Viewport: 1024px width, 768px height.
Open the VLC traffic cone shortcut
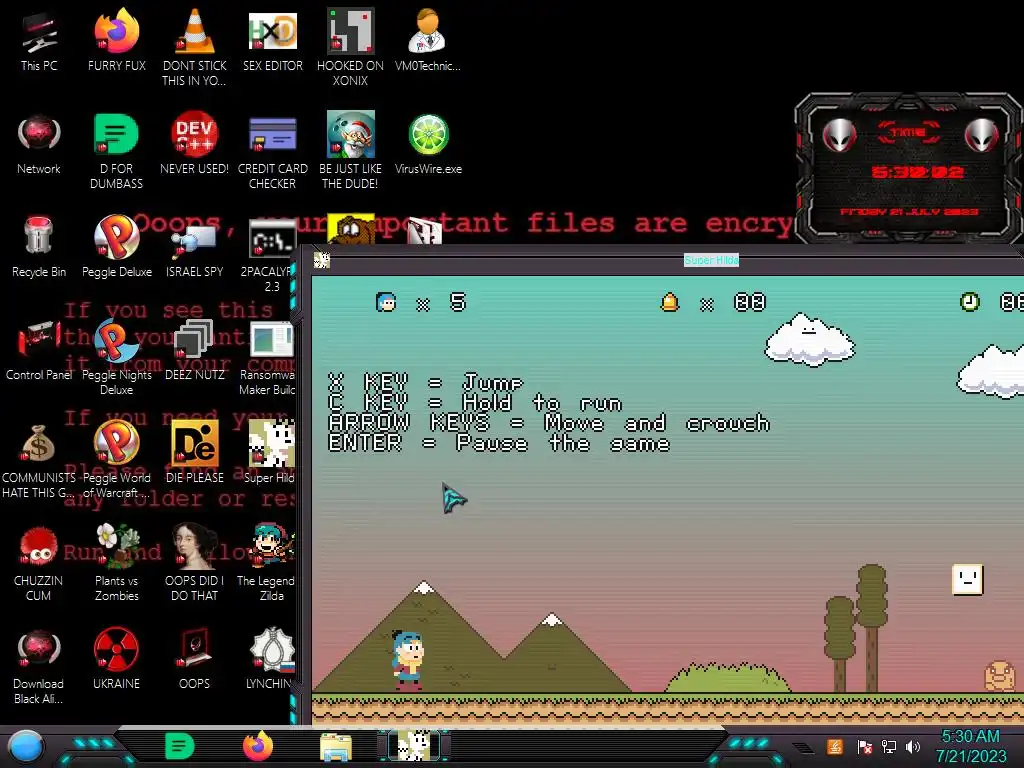click(x=194, y=47)
